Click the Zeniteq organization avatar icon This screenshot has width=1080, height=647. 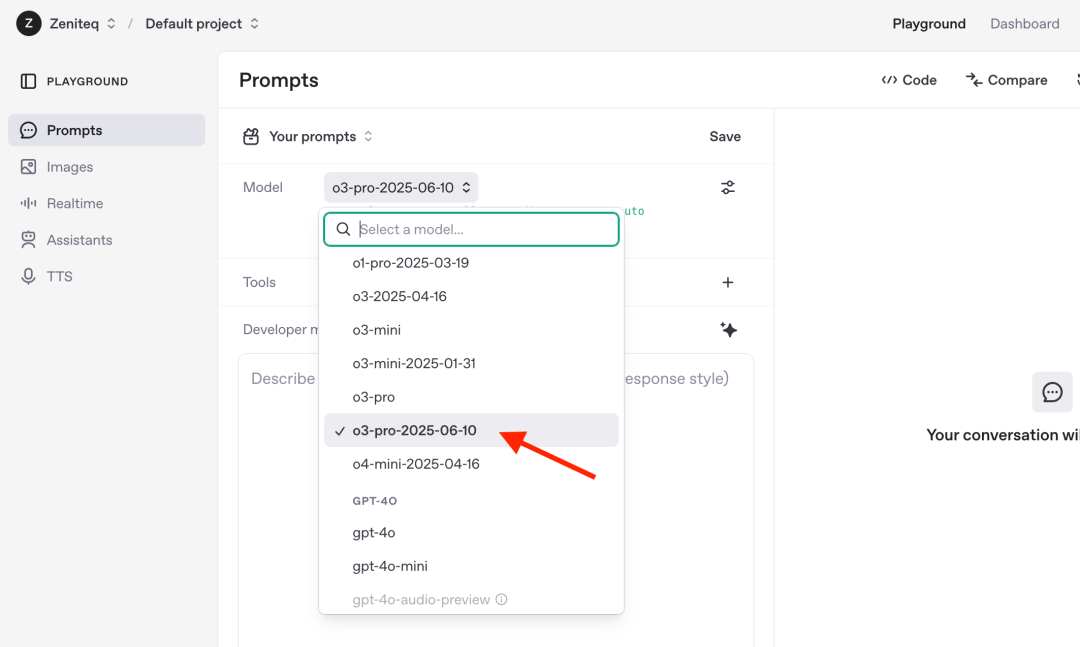(28, 23)
